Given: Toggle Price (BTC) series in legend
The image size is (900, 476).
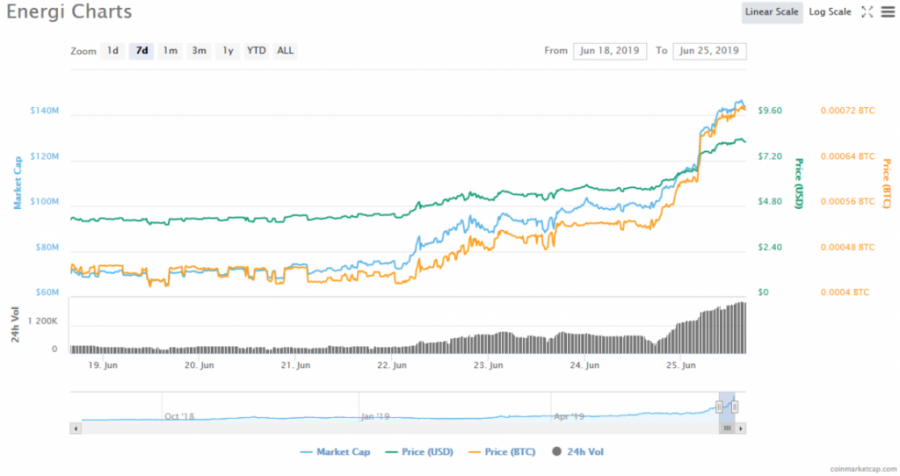Looking at the screenshot, I should point(502,452).
